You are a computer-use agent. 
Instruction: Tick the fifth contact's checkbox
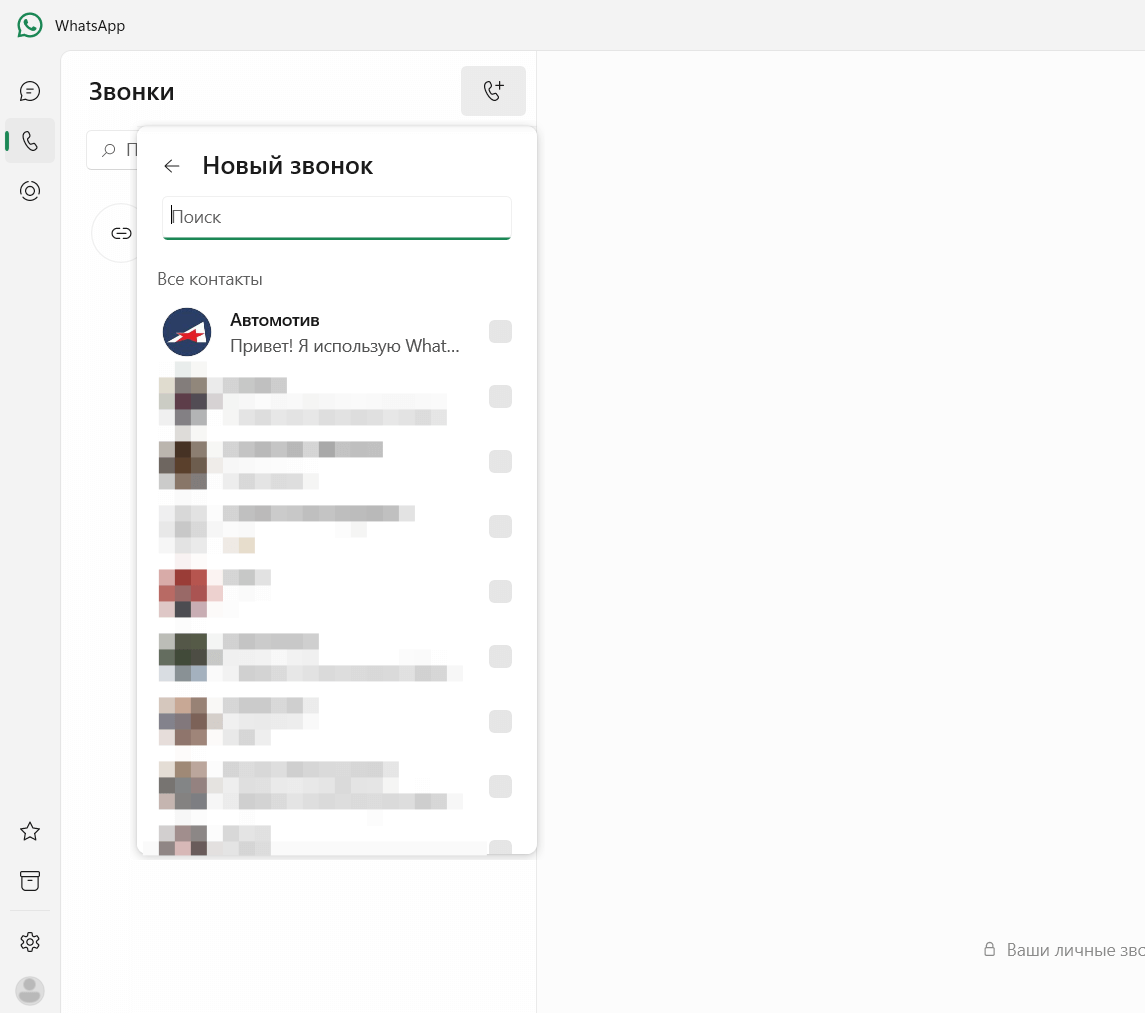click(500, 592)
